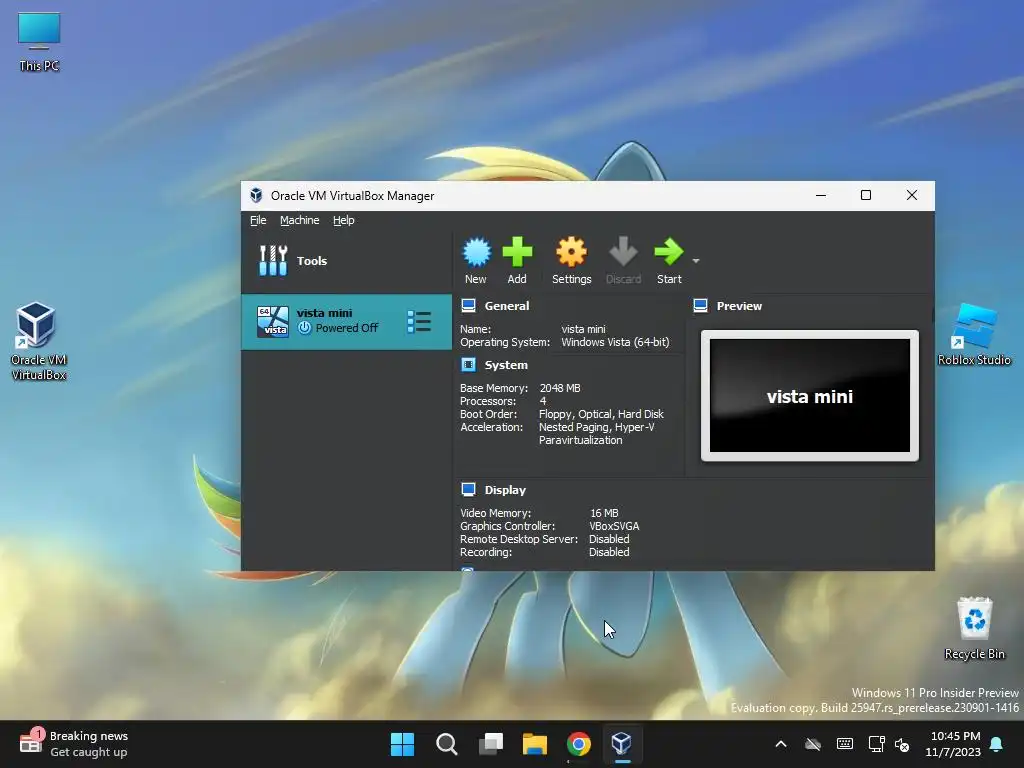
Task: Click the Remote Desktop Server Disabled value
Action: 609,539
